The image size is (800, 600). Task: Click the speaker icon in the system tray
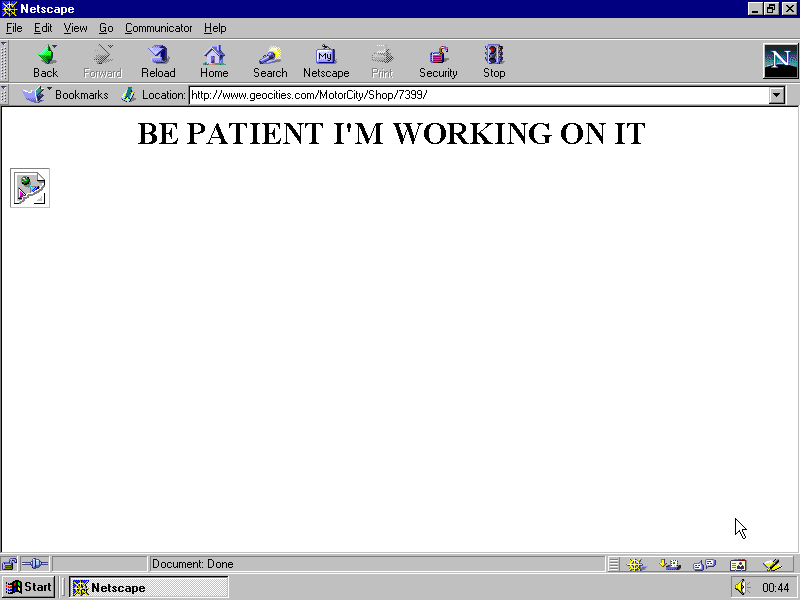click(x=741, y=587)
